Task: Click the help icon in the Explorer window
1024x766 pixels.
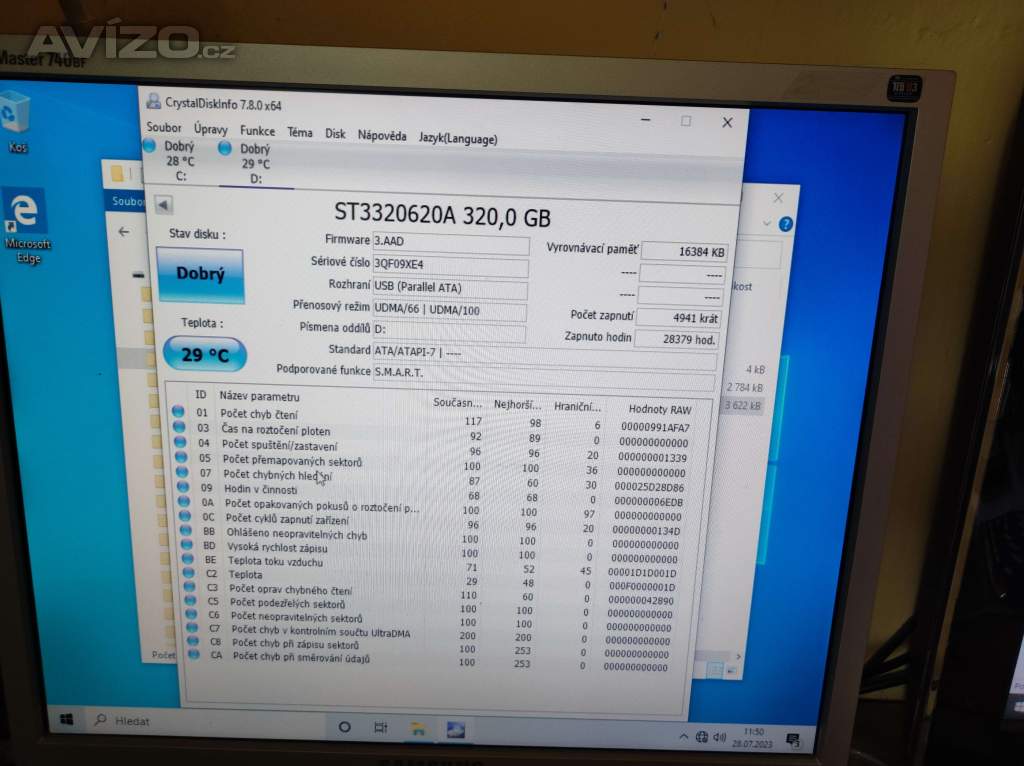Action: tap(786, 224)
